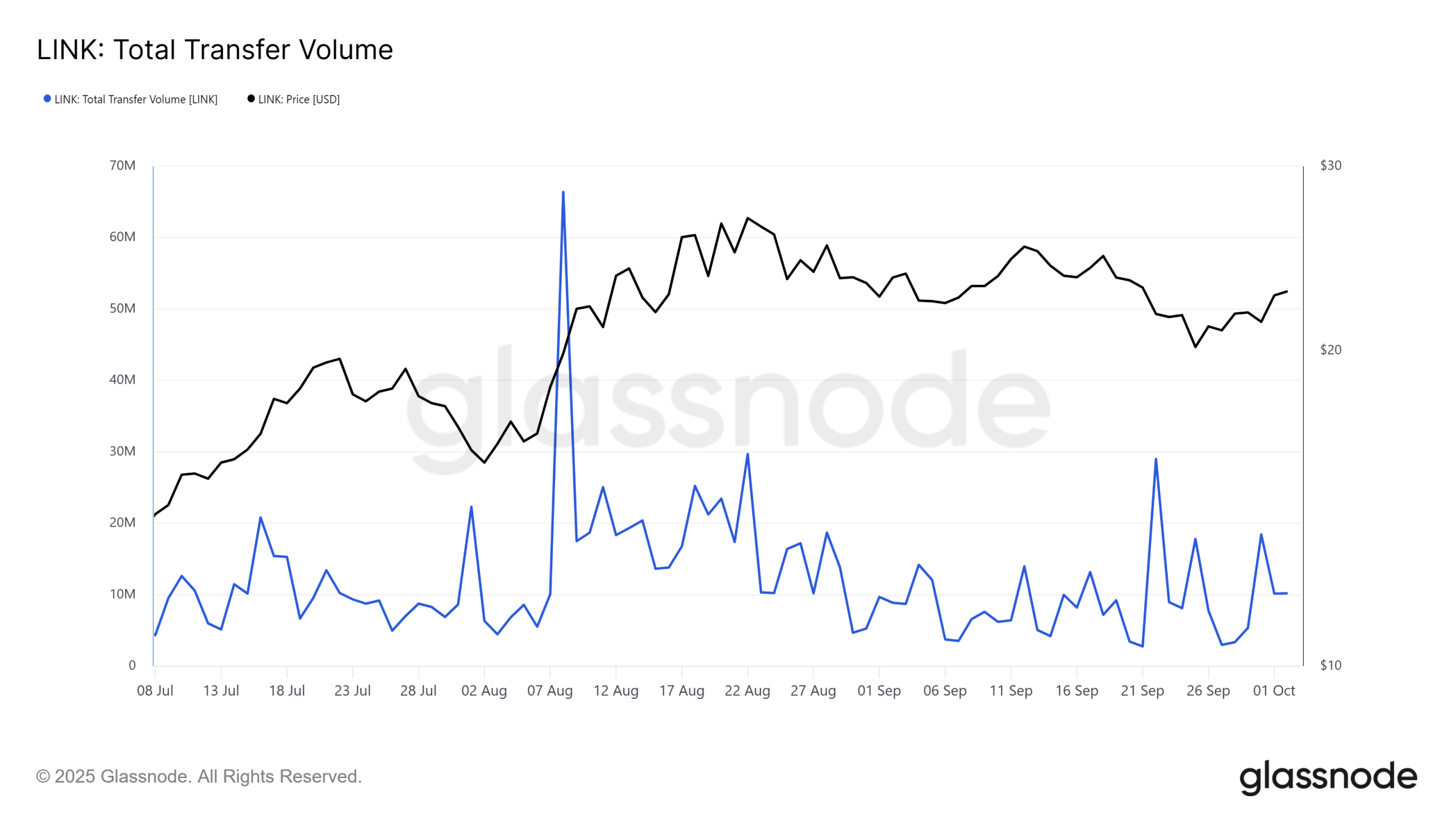1456x819 pixels.
Task: Click the 0 label on the volume axis
Action: pyautogui.click(x=132, y=665)
